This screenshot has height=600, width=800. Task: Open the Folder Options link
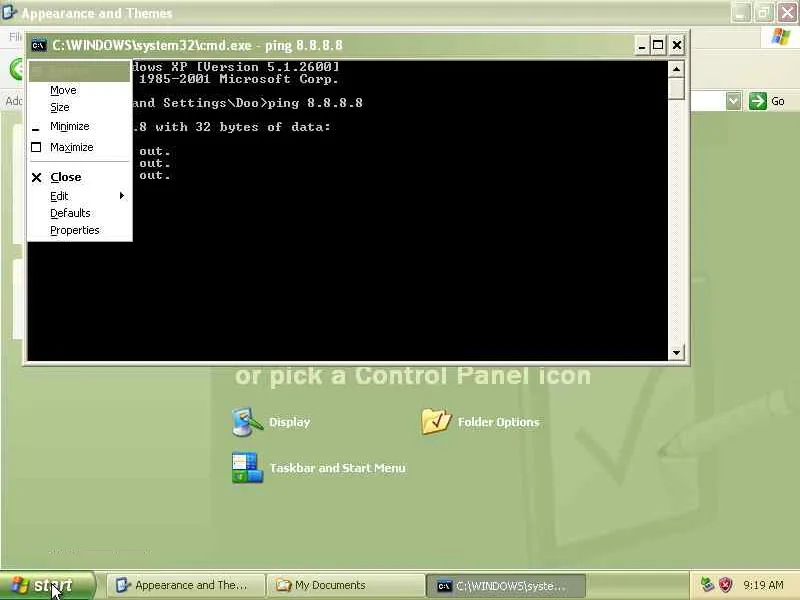point(498,422)
